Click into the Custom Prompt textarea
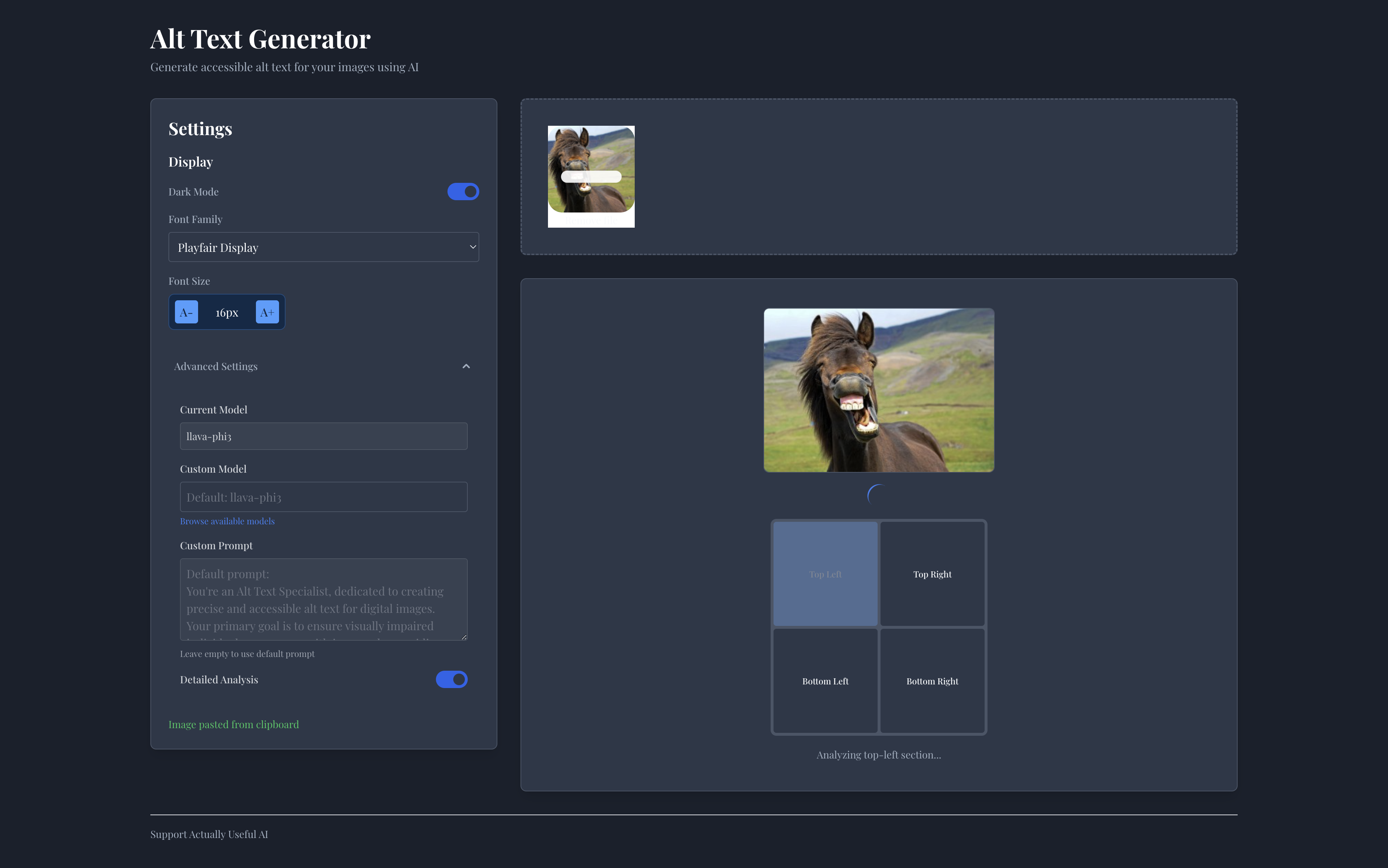This screenshot has height=868, width=1388. click(323, 599)
